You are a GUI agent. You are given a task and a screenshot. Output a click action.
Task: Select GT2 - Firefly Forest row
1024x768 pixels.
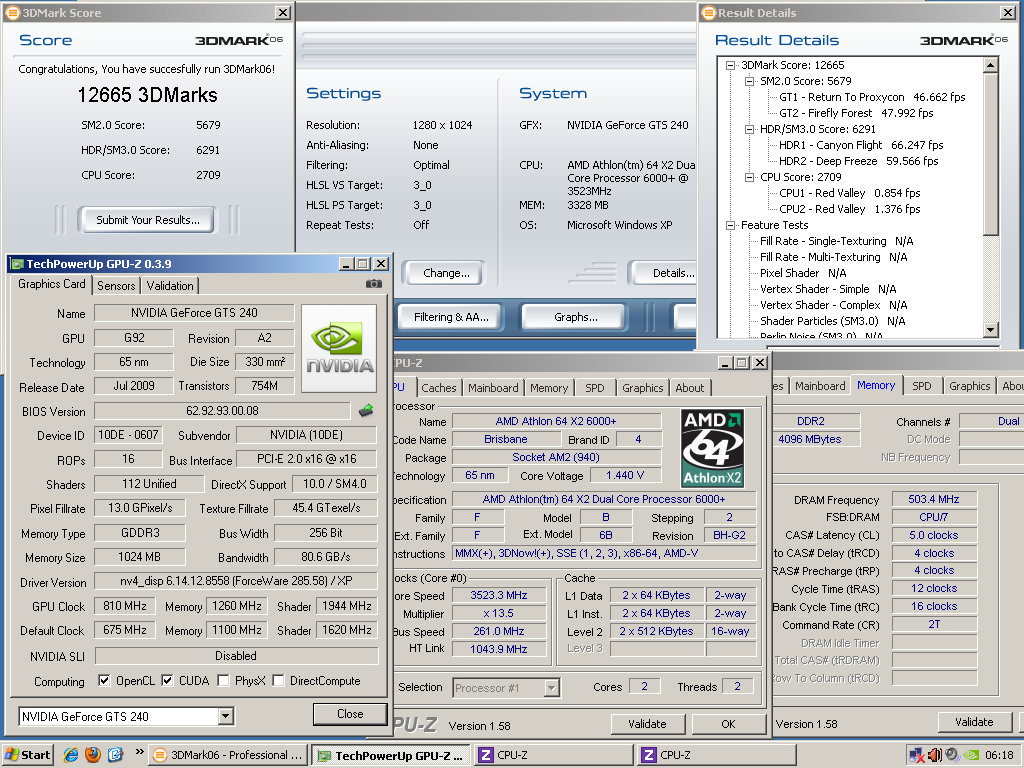pyautogui.click(x=856, y=113)
